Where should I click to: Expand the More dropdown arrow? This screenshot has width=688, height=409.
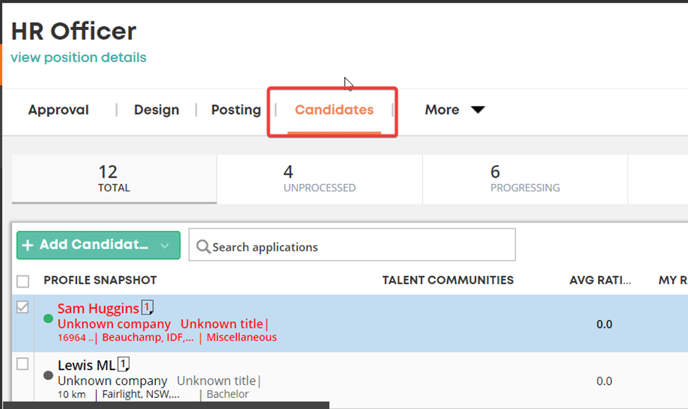pyautogui.click(x=478, y=109)
